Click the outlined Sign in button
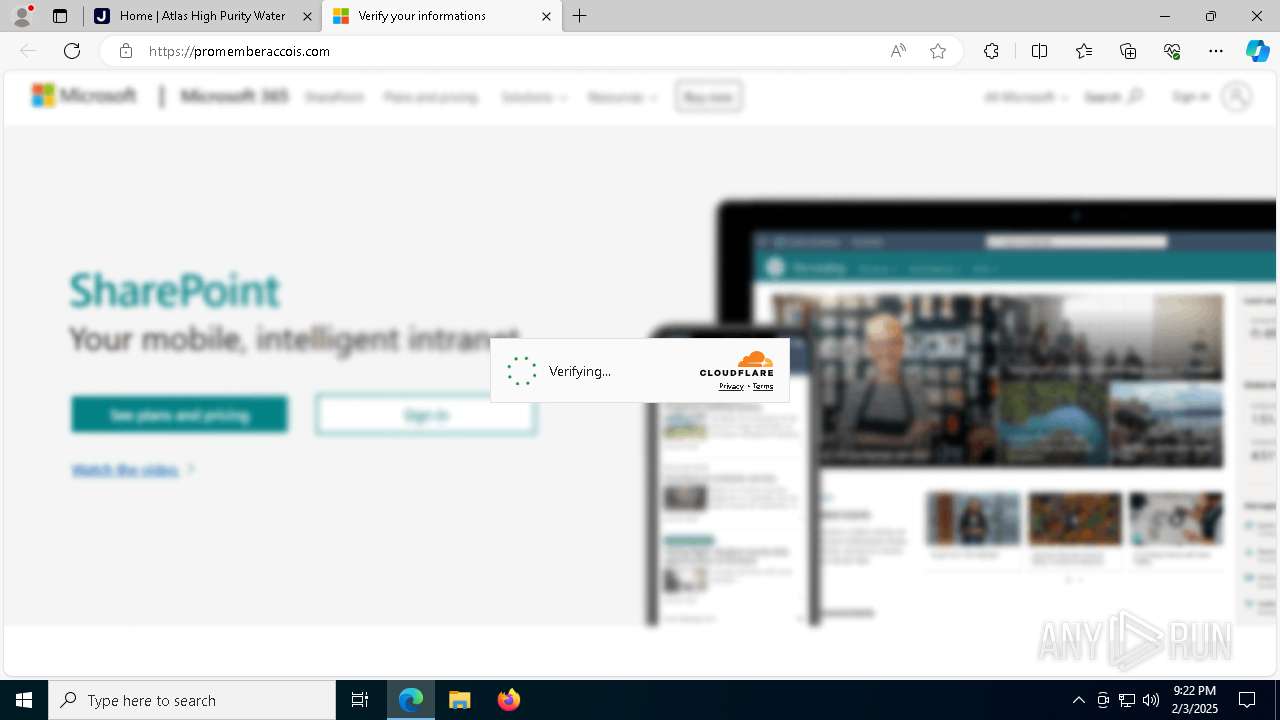 point(426,415)
